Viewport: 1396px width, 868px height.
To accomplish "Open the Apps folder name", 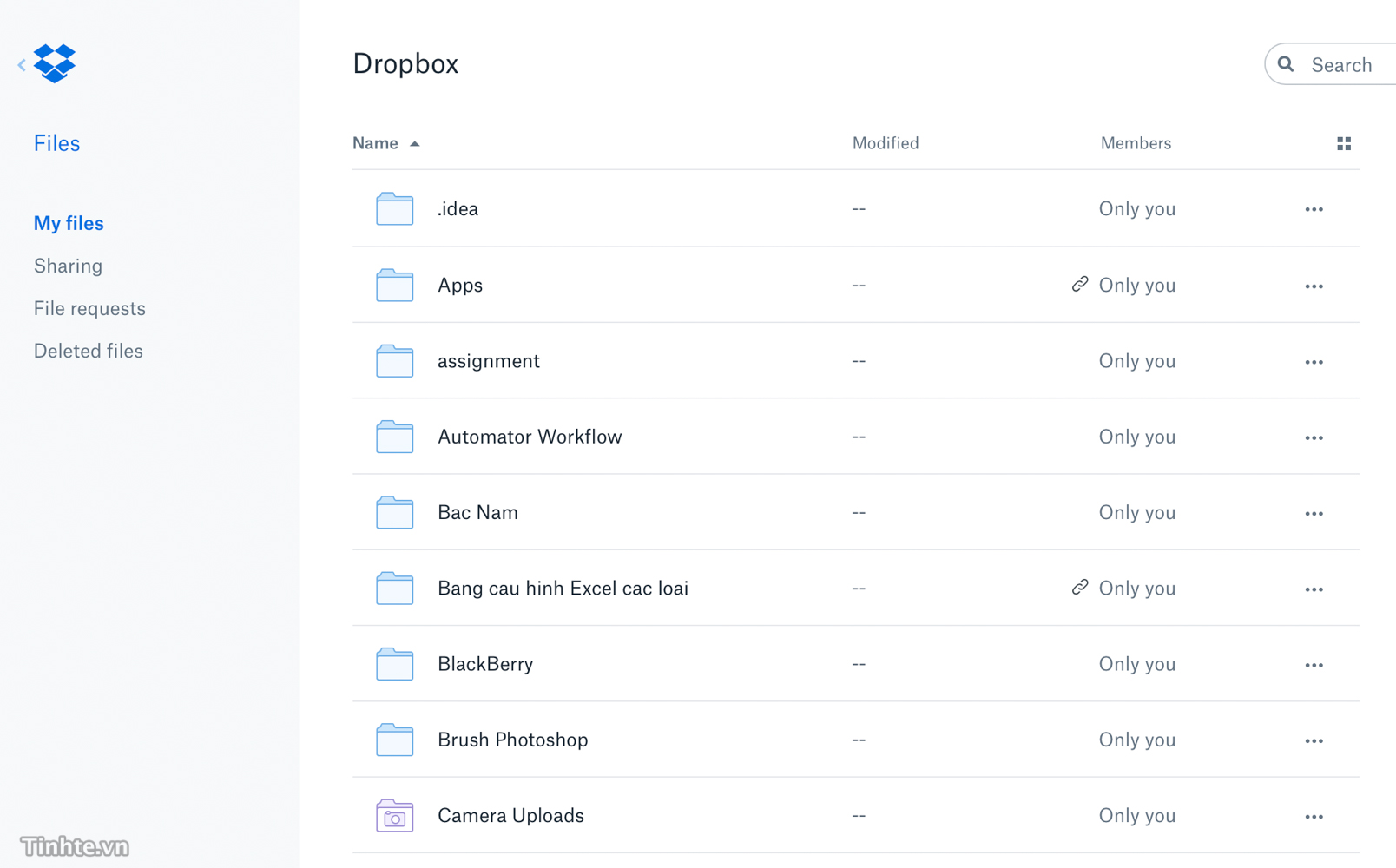I will click(x=460, y=285).
